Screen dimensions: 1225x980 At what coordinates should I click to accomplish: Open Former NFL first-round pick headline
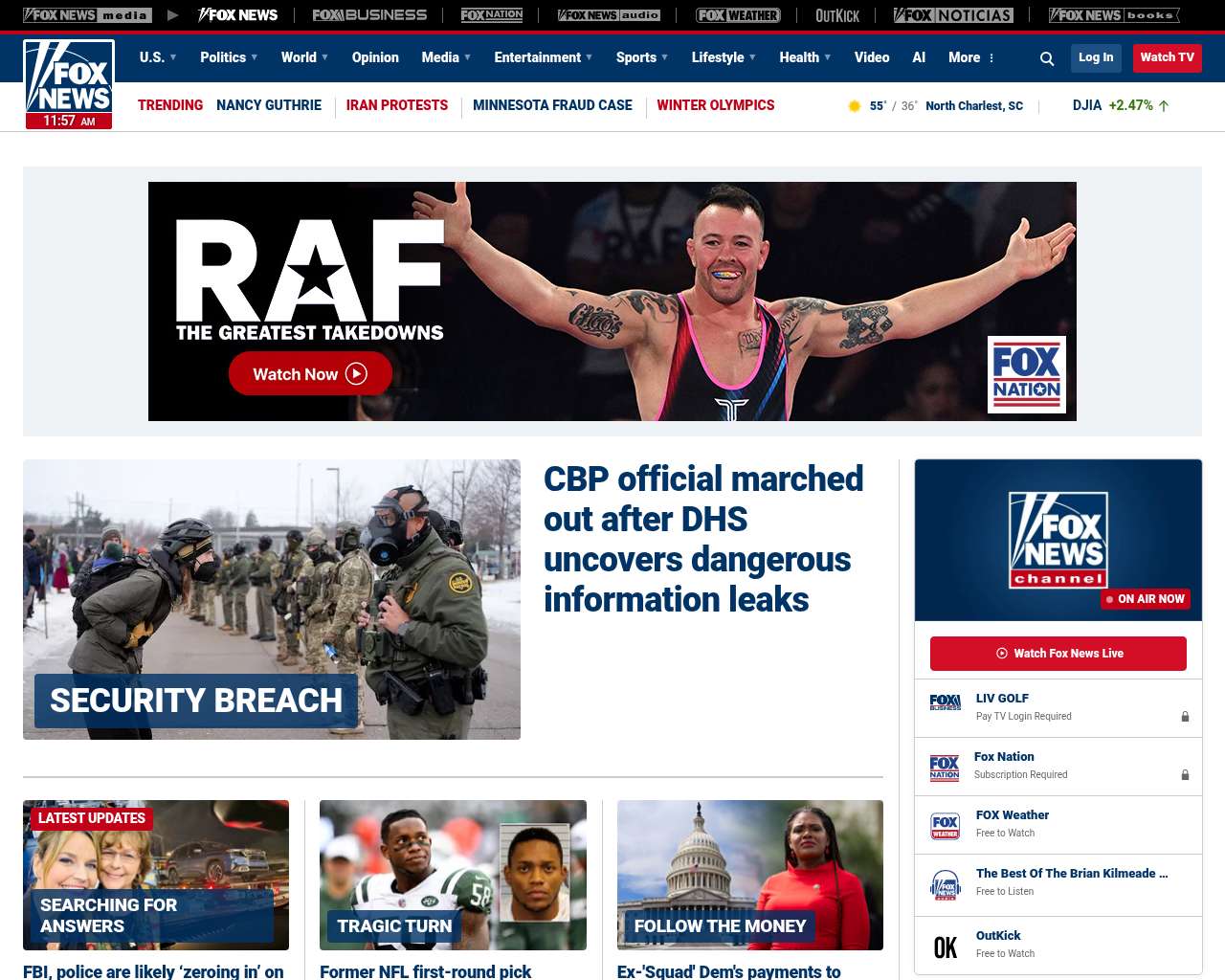(x=426, y=971)
